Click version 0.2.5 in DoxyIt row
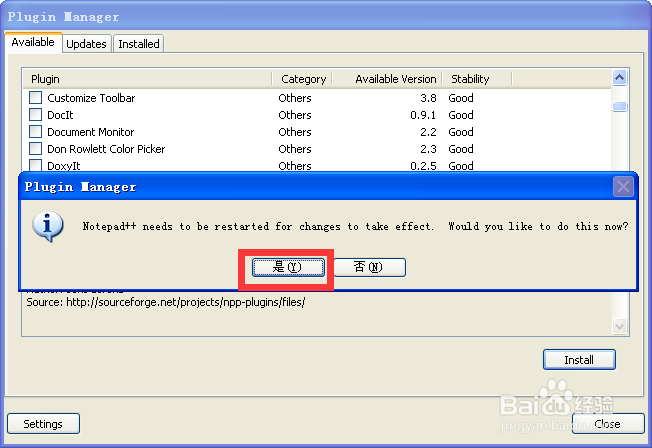Viewport: 652px width, 448px height. pyautogui.click(x=423, y=166)
